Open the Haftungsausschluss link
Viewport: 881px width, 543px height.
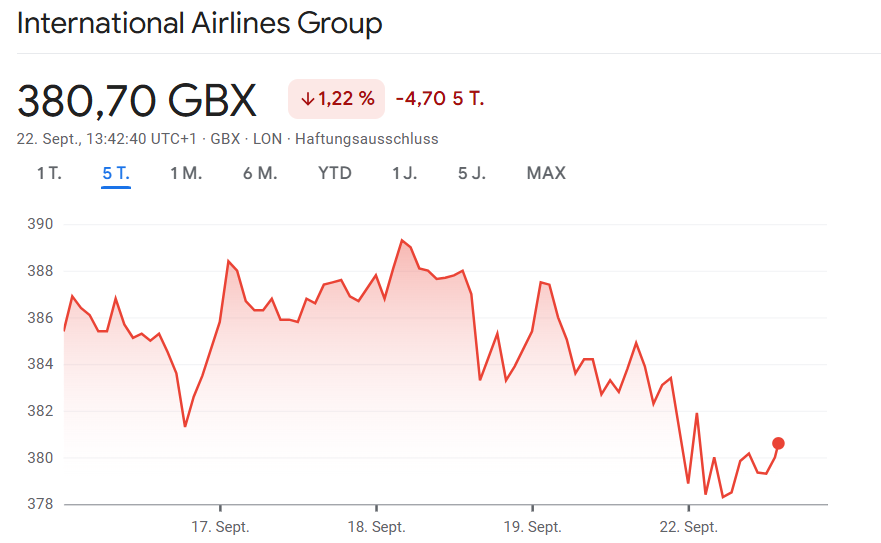click(x=367, y=139)
